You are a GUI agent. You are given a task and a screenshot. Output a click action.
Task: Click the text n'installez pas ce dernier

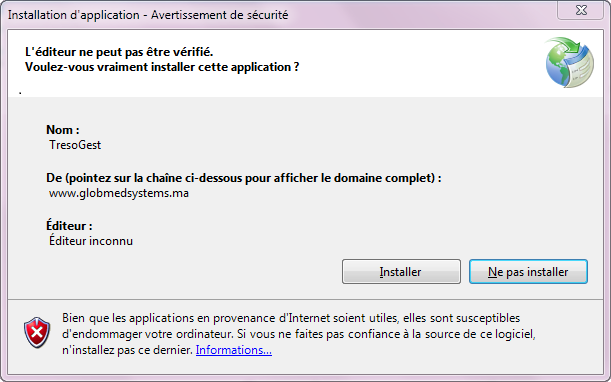point(127,350)
